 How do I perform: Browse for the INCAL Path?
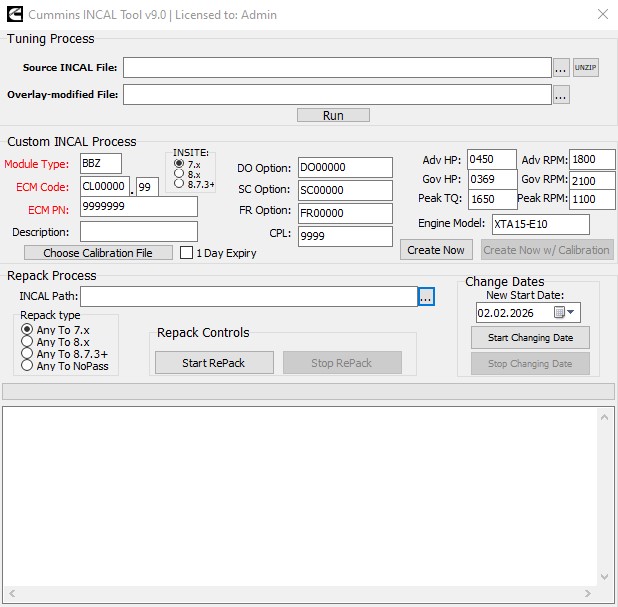(426, 297)
